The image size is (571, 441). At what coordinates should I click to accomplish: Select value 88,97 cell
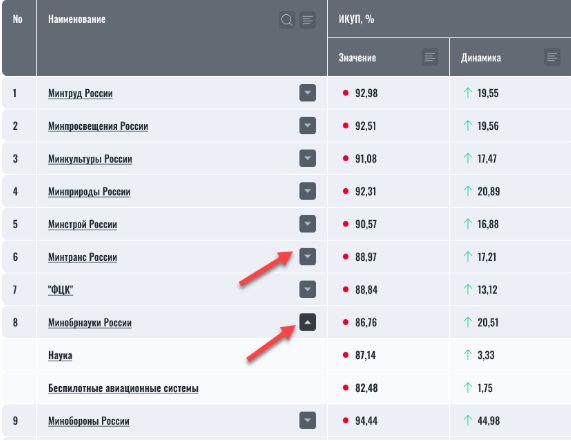pyautogui.click(x=366, y=257)
